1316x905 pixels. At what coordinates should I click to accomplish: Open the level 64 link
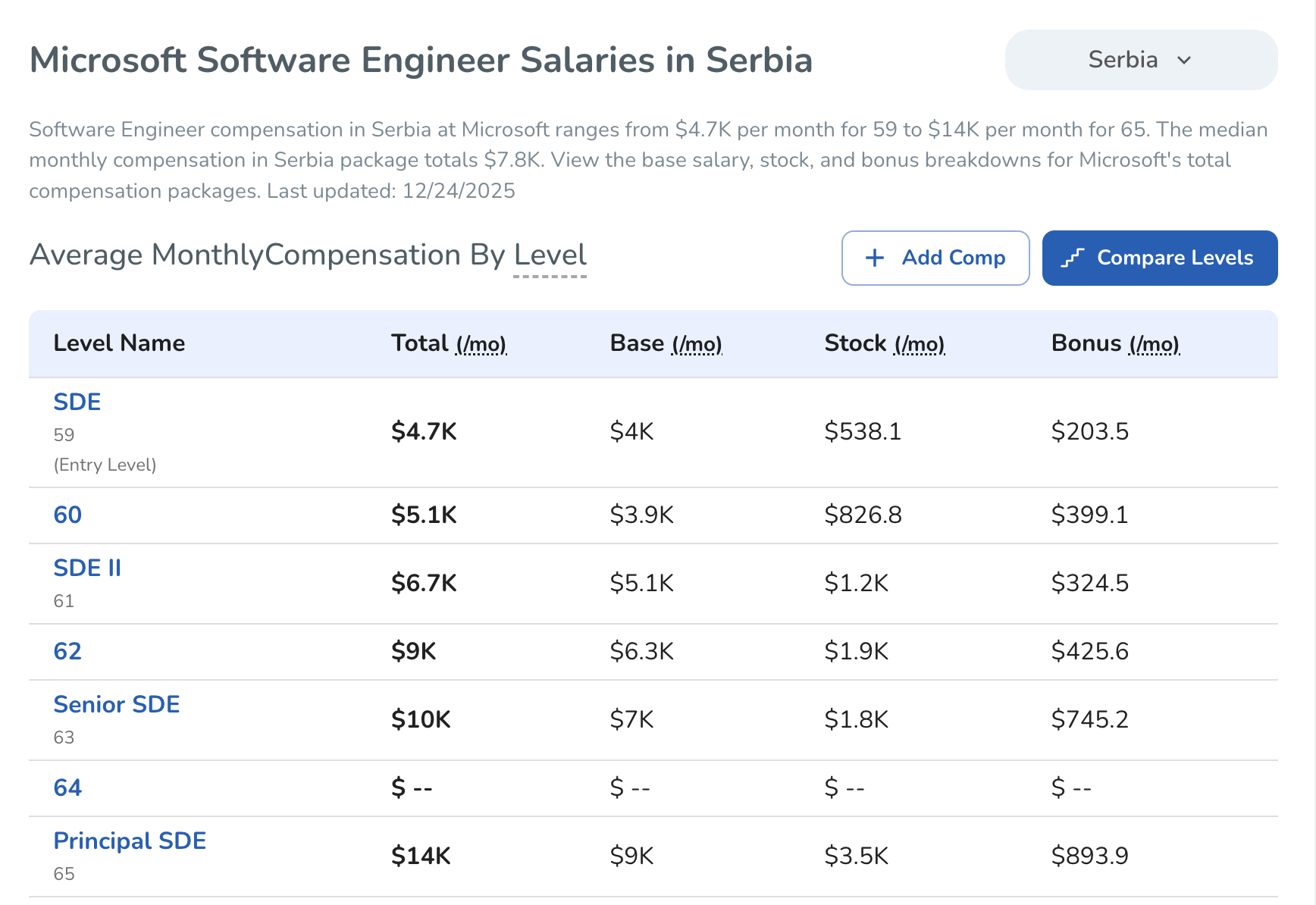coord(67,788)
